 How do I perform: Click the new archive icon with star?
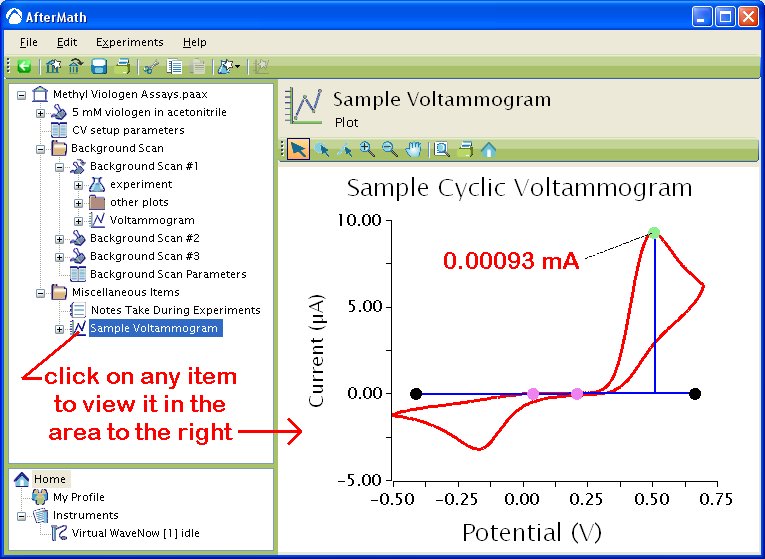tap(53, 66)
